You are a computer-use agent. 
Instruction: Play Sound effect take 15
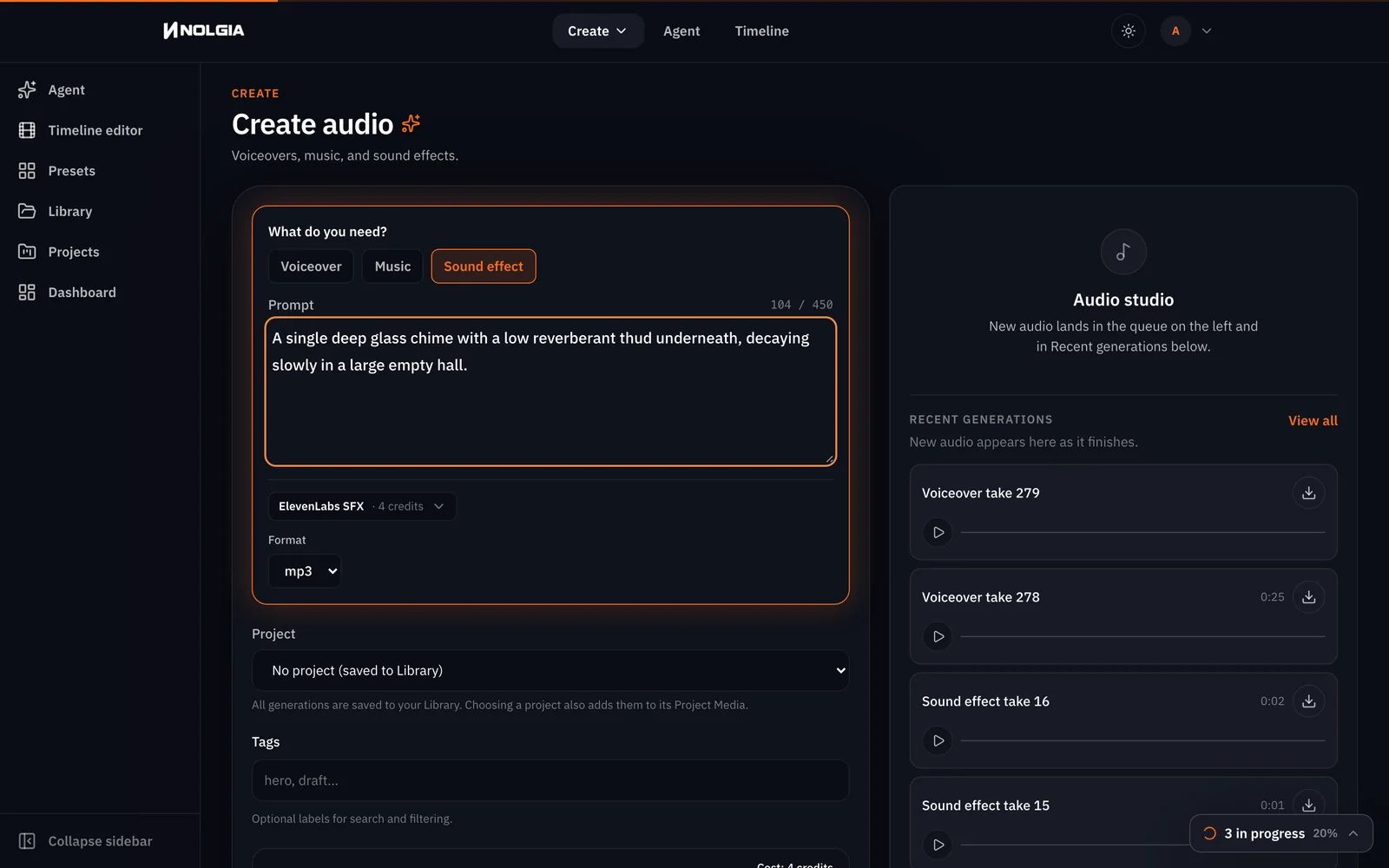tap(938, 845)
